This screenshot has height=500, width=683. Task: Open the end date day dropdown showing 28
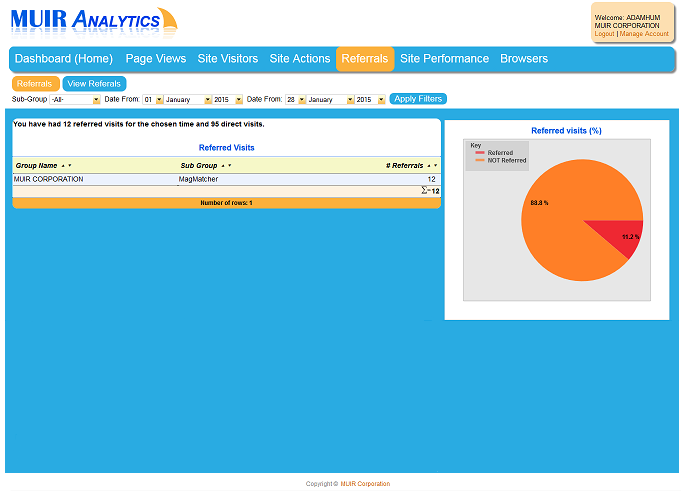pyautogui.click(x=295, y=100)
